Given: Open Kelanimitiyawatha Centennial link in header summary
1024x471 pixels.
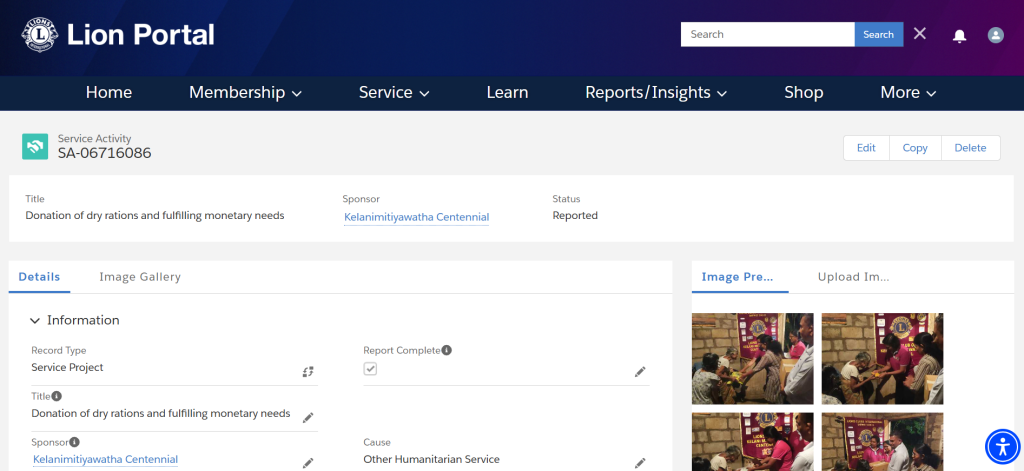Looking at the screenshot, I should tap(417, 217).
